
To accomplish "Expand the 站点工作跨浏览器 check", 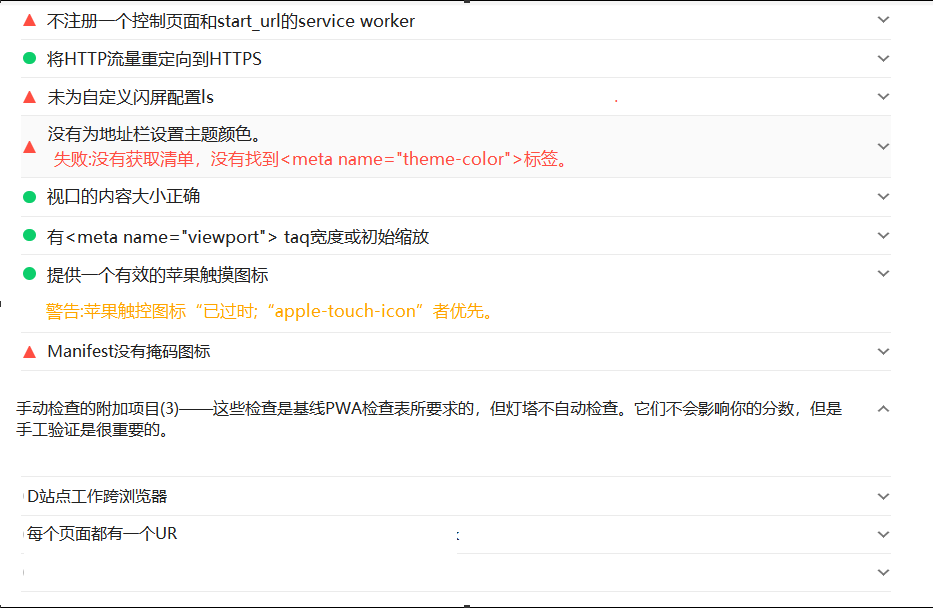I will (883, 496).
